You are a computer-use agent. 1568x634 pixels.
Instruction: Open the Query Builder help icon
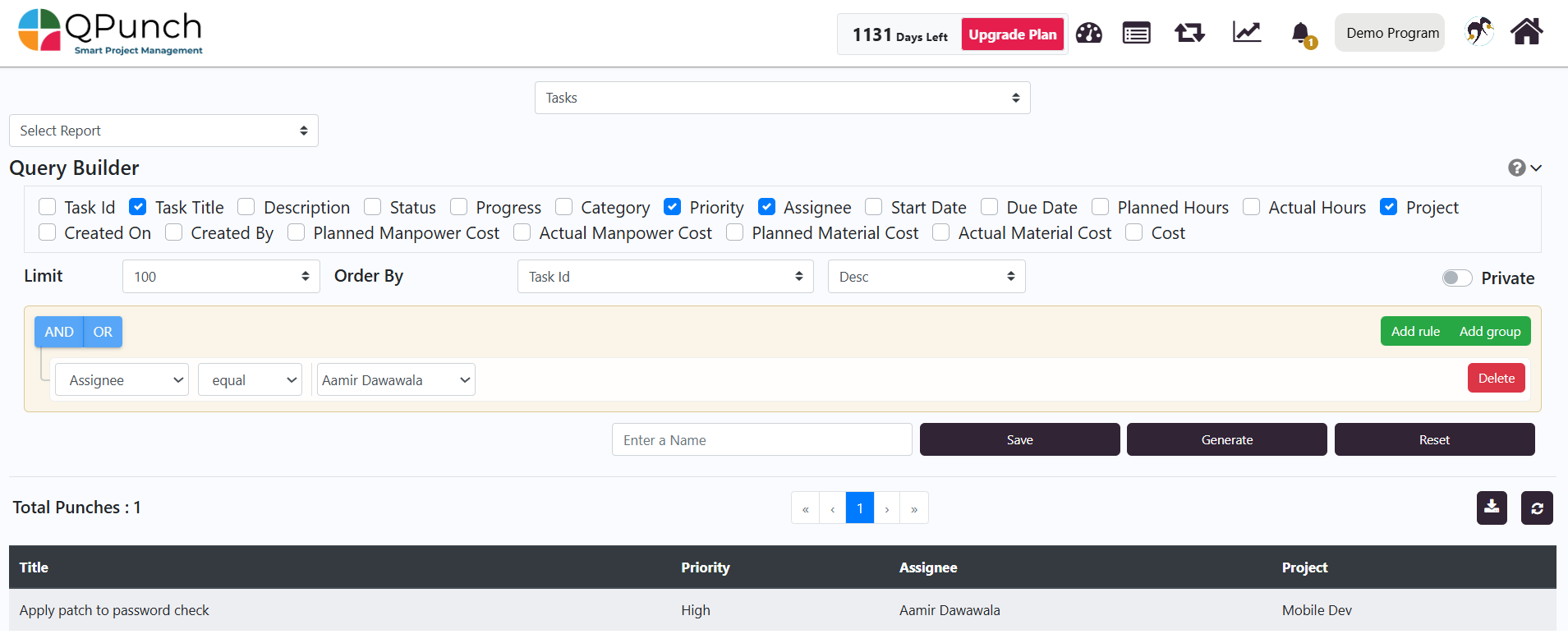click(1516, 168)
